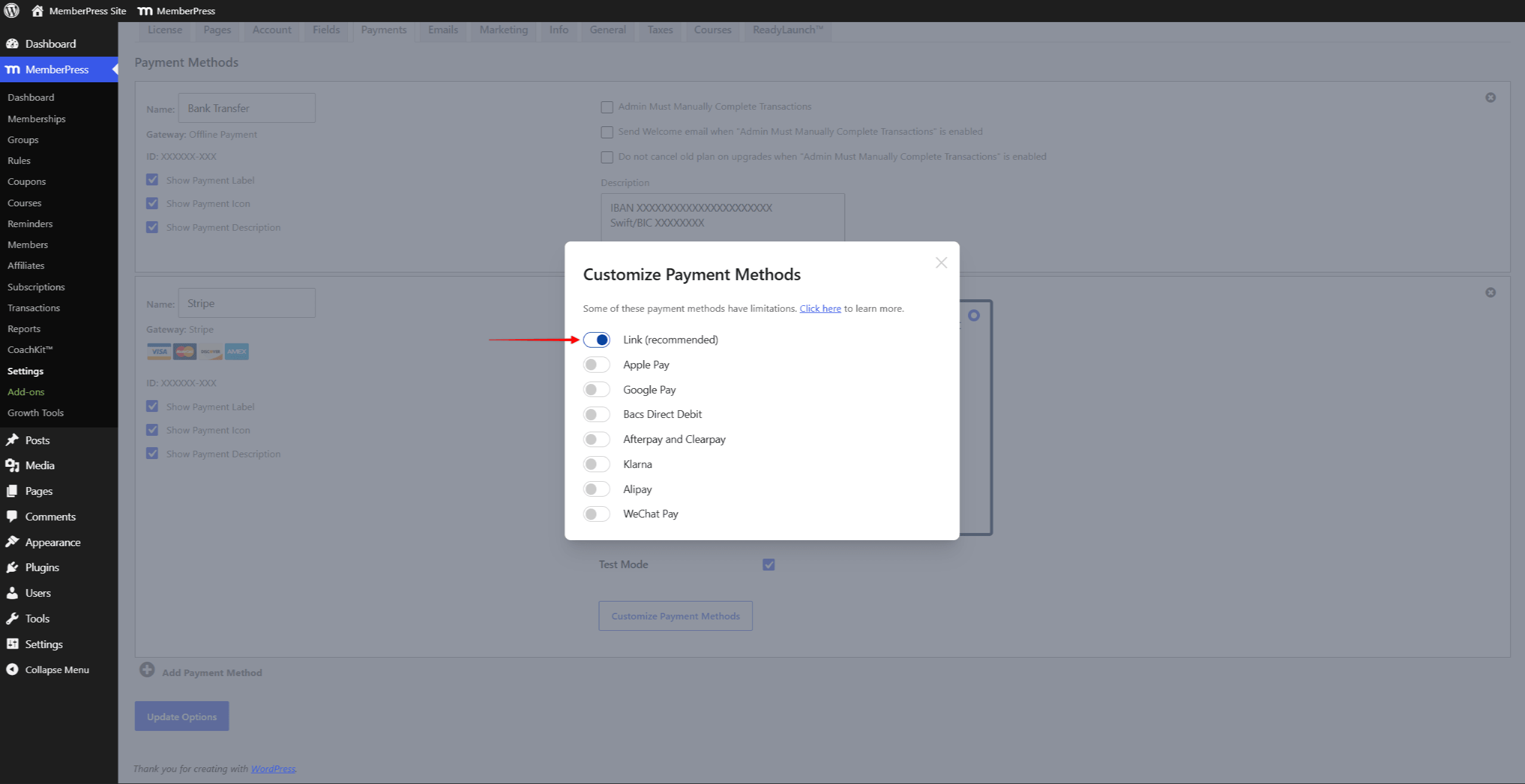Turn on Bacs Direct Debit

pyautogui.click(x=596, y=414)
